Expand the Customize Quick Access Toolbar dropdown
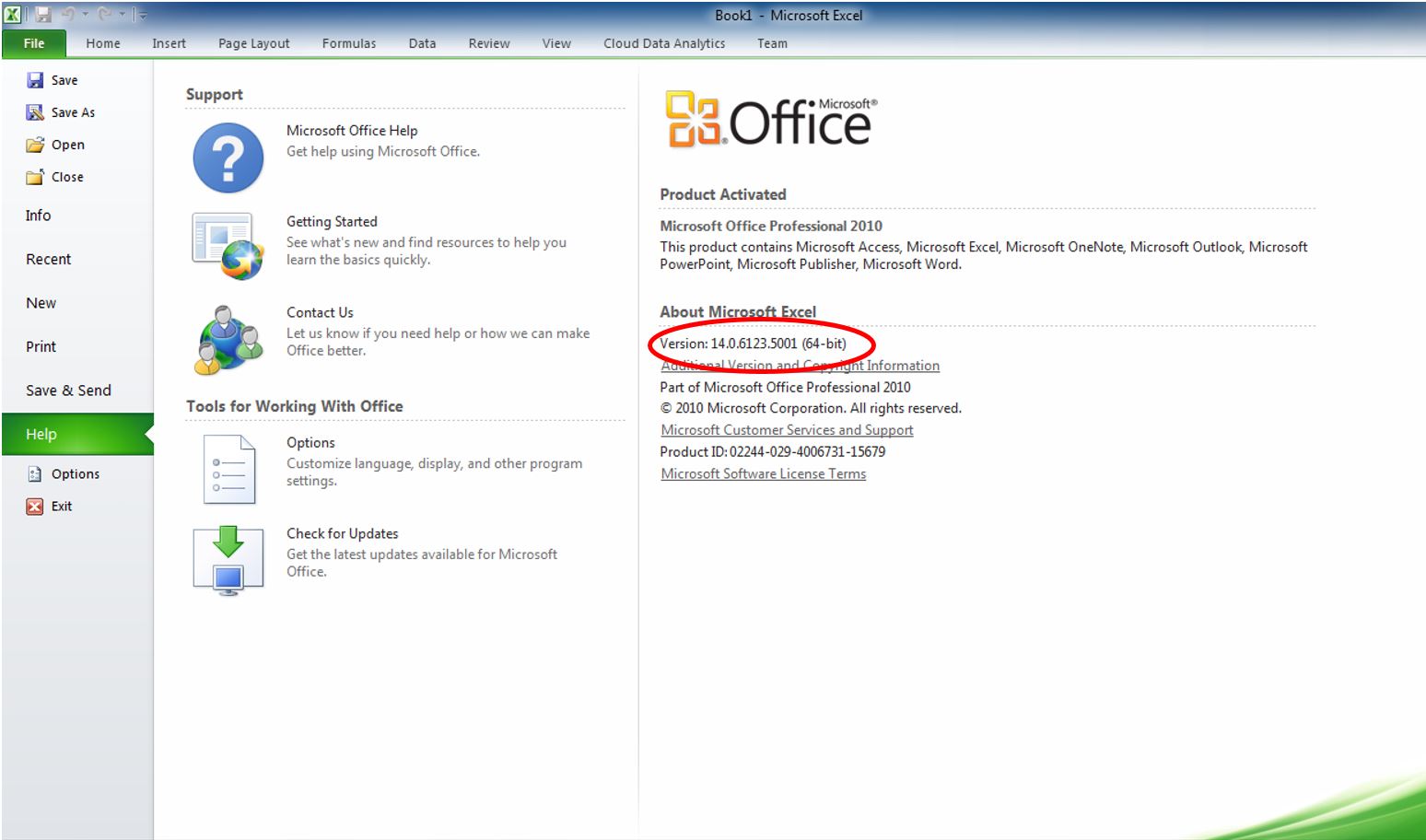Viewport: 1426px width, 840px height. click(142, 16)
